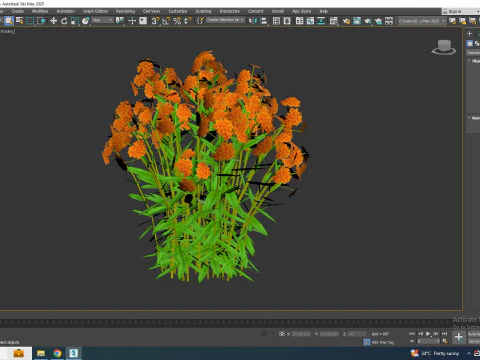This screenshot has width=480, height=360.
Task: Open the Arnold menu
Action: tap(278, 11)
